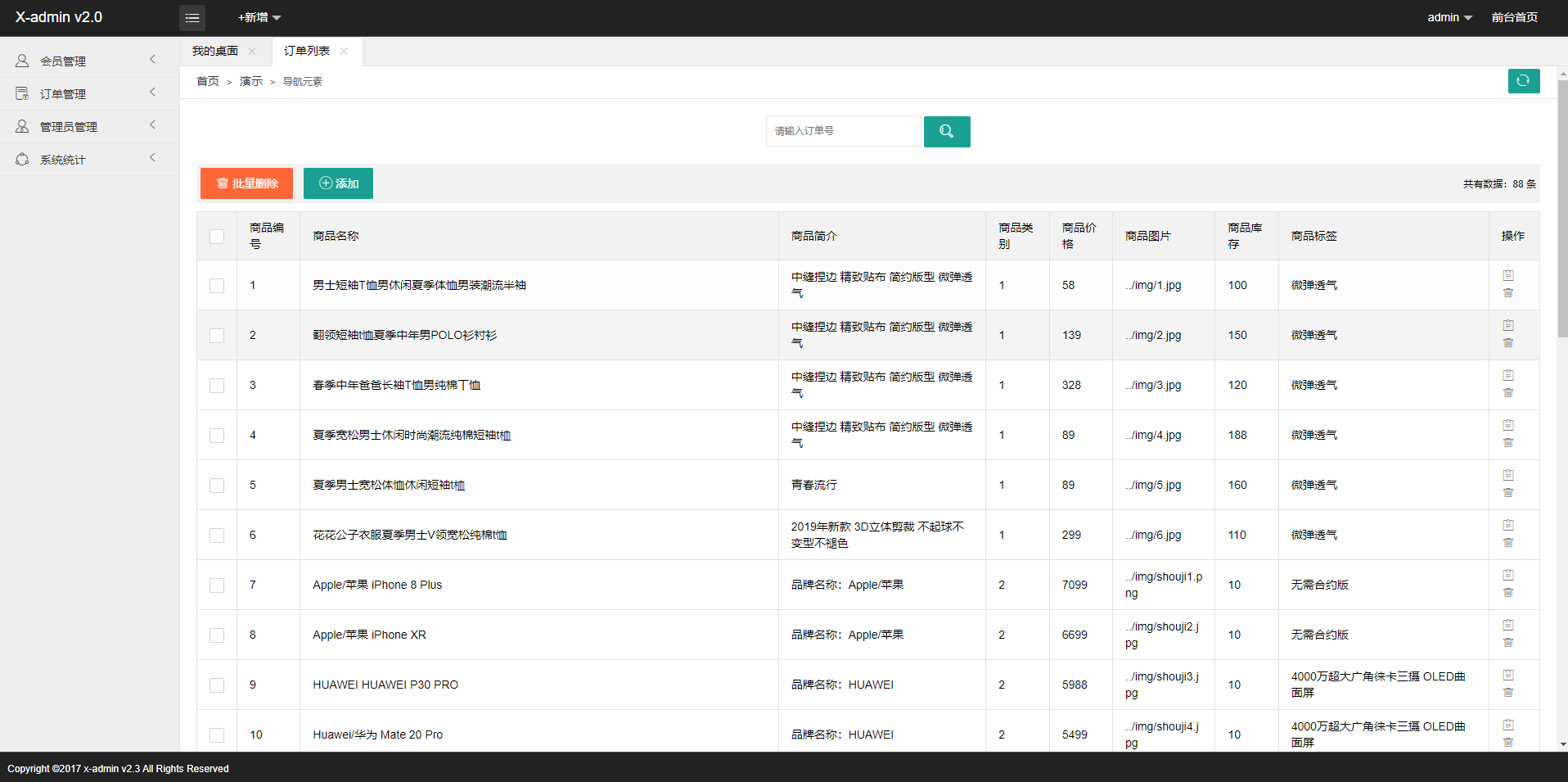
Task: Edit the HUAWEI P30 PRO row
Action: tap(1508, 675)
